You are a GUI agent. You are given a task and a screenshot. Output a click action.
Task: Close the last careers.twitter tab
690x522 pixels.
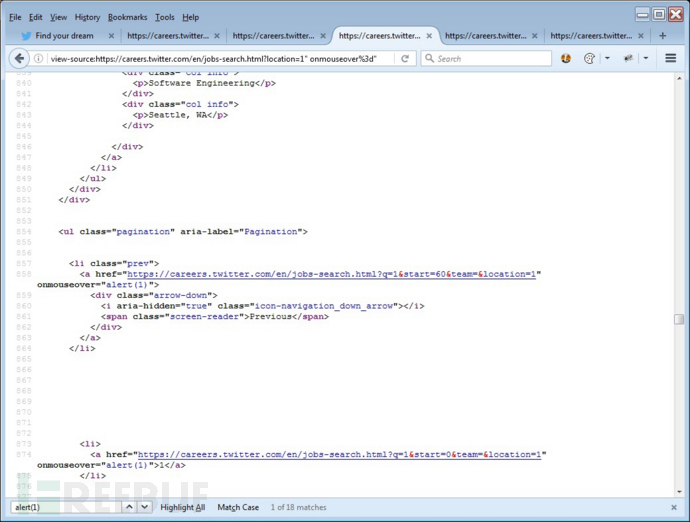pyautogui.click(x=641, y=36)
